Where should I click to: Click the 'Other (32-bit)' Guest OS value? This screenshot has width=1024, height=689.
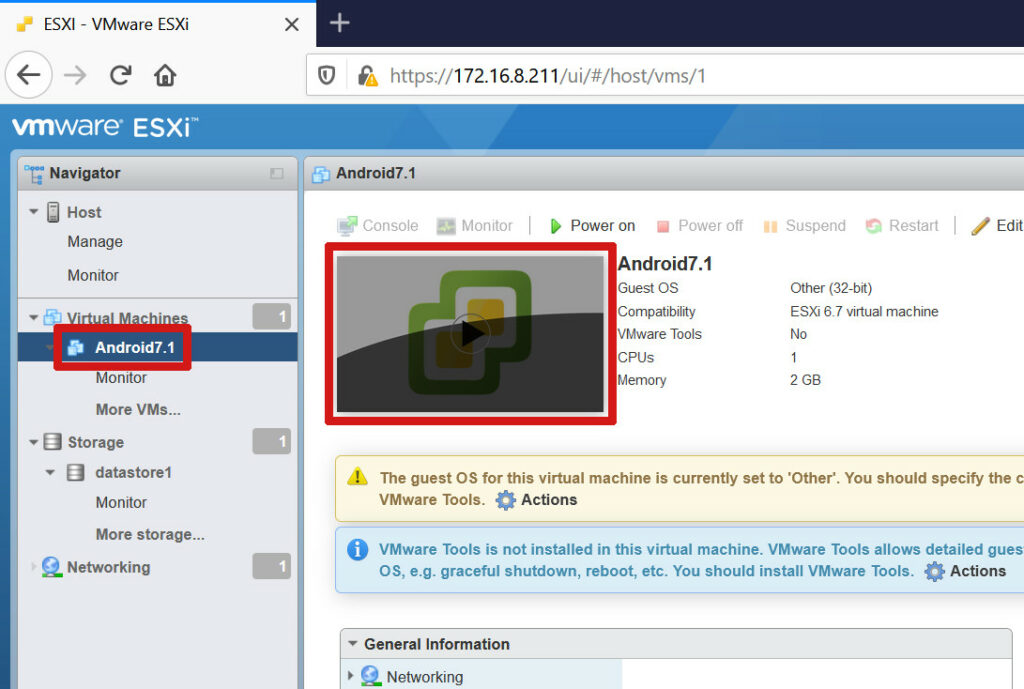(831, 288)
